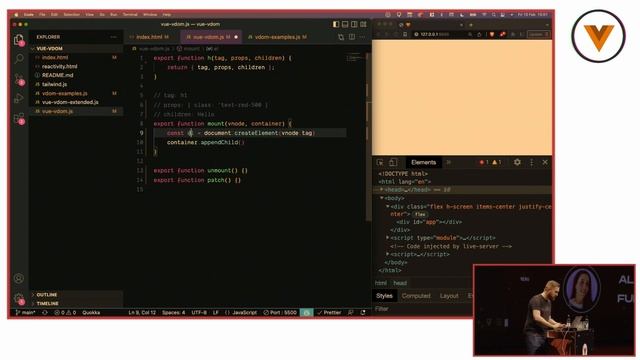This screenshot has height=360, width=640.
Task: Switch to the vue-vdom.js editor tab
Action: [211, 37]
